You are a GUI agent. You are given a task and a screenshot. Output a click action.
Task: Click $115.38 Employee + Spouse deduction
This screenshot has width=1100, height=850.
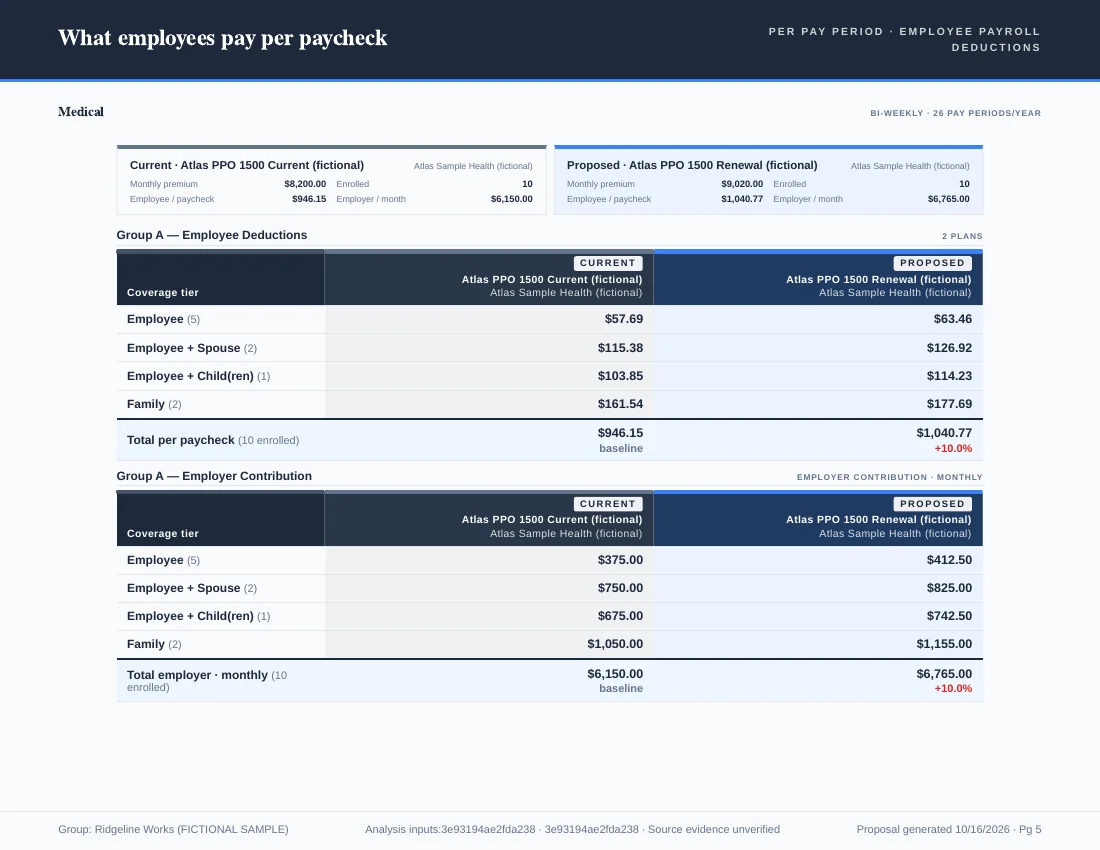point(620,348)
